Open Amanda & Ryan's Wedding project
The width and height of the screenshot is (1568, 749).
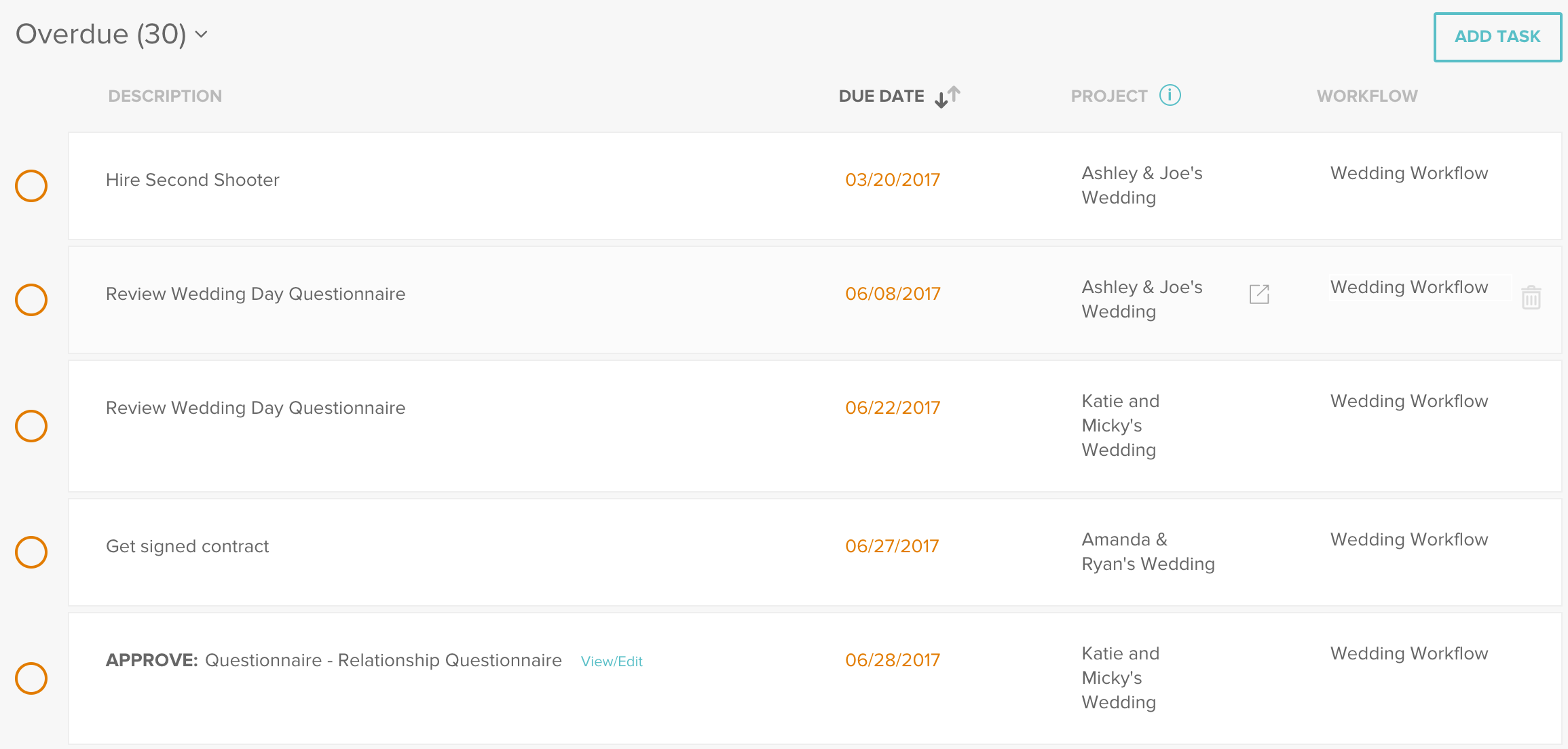1147,552
